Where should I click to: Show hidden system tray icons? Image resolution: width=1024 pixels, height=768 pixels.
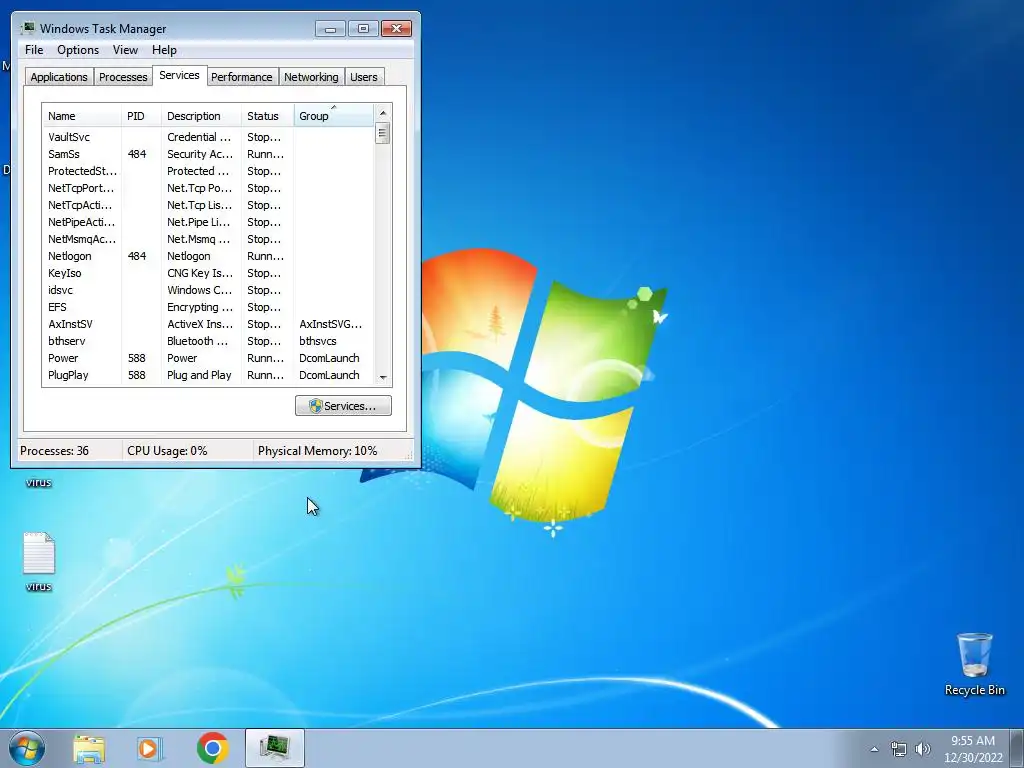pyautogui.click(x=874, y=749)
